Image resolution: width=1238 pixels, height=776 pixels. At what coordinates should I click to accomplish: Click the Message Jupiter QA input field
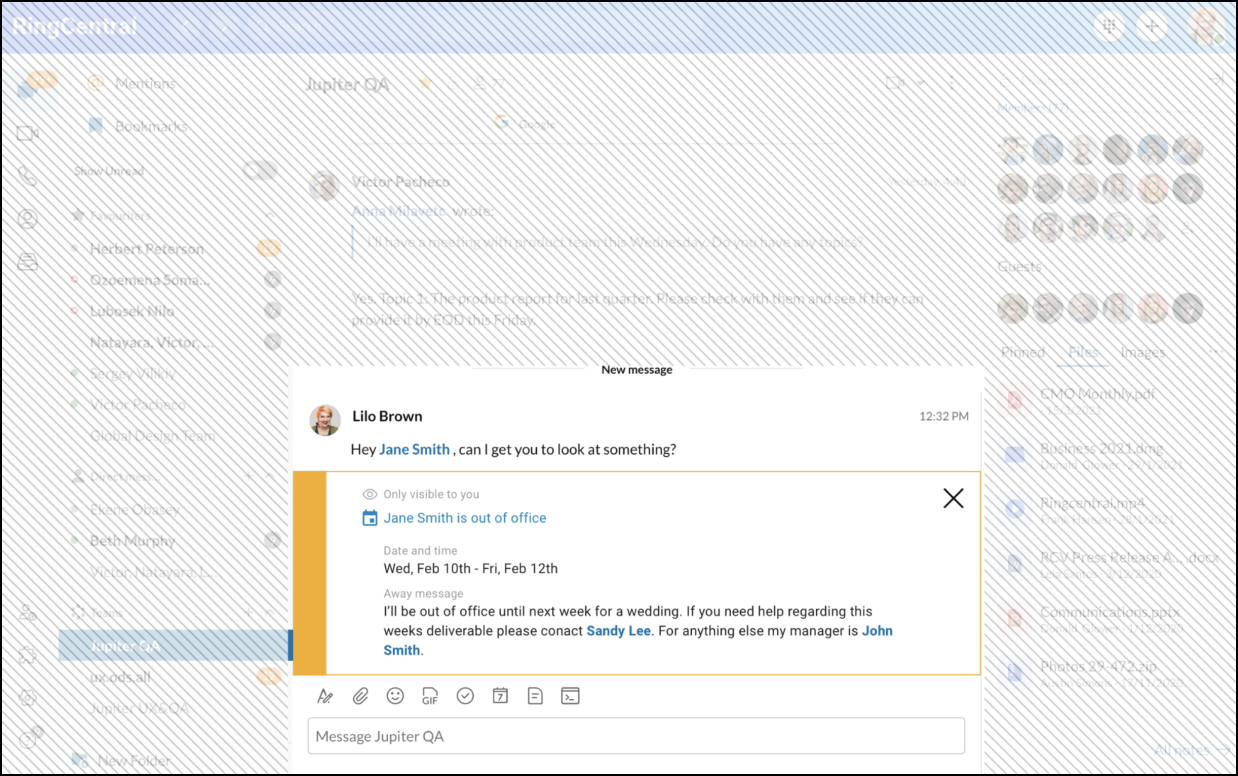(635, 735)
